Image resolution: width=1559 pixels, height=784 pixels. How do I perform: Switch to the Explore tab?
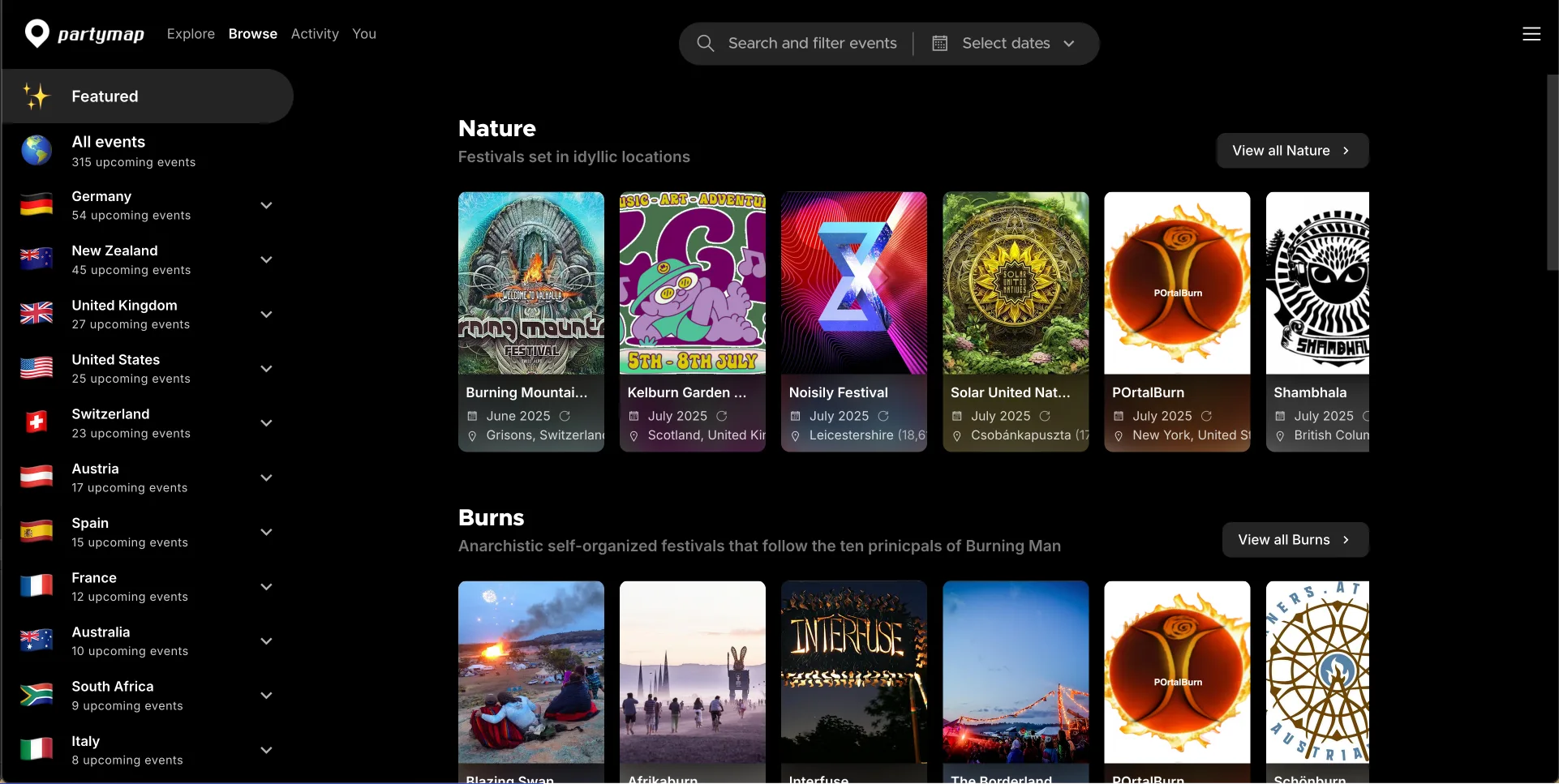191,34
